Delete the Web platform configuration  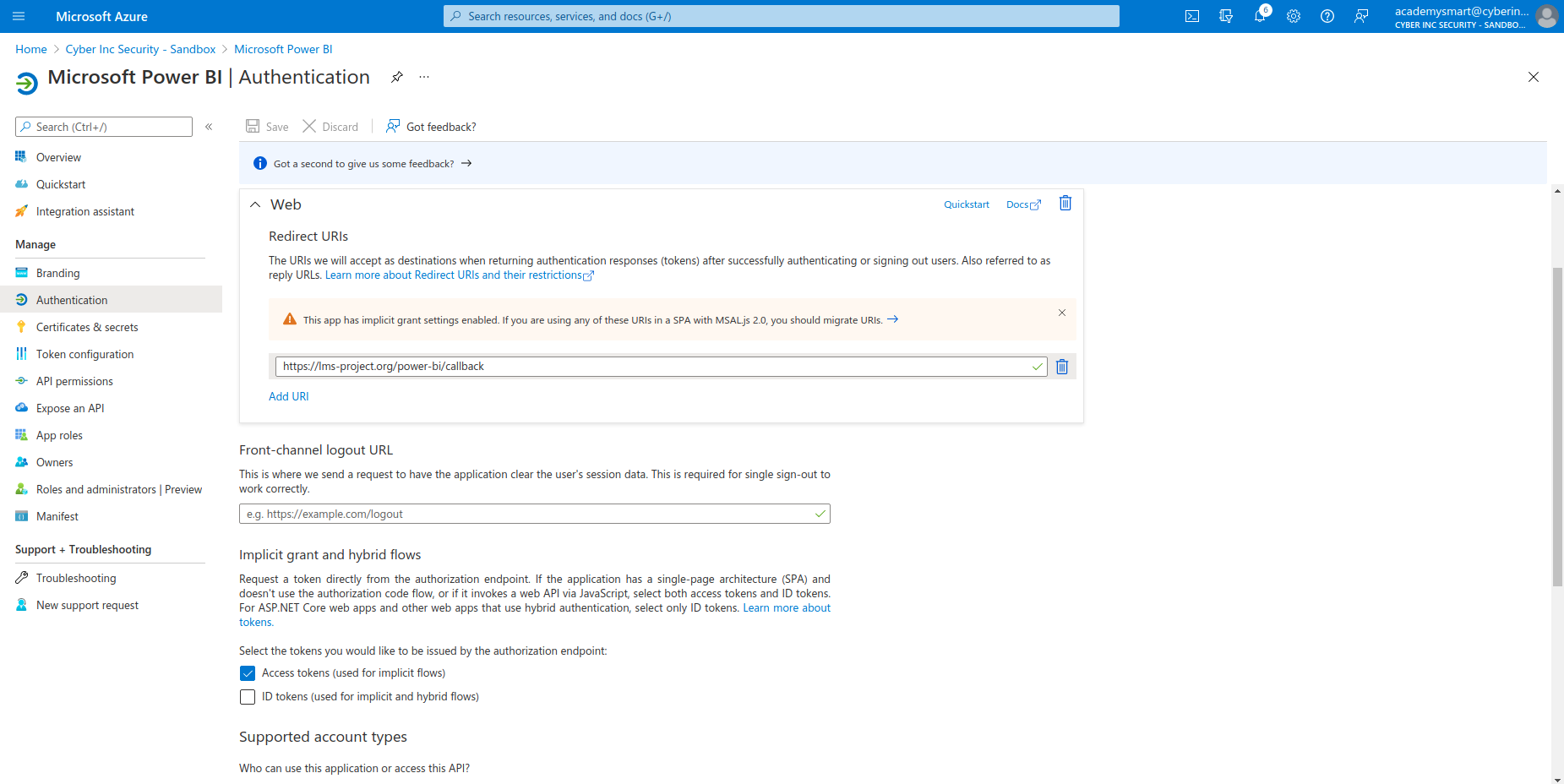tap(1065, 204)
